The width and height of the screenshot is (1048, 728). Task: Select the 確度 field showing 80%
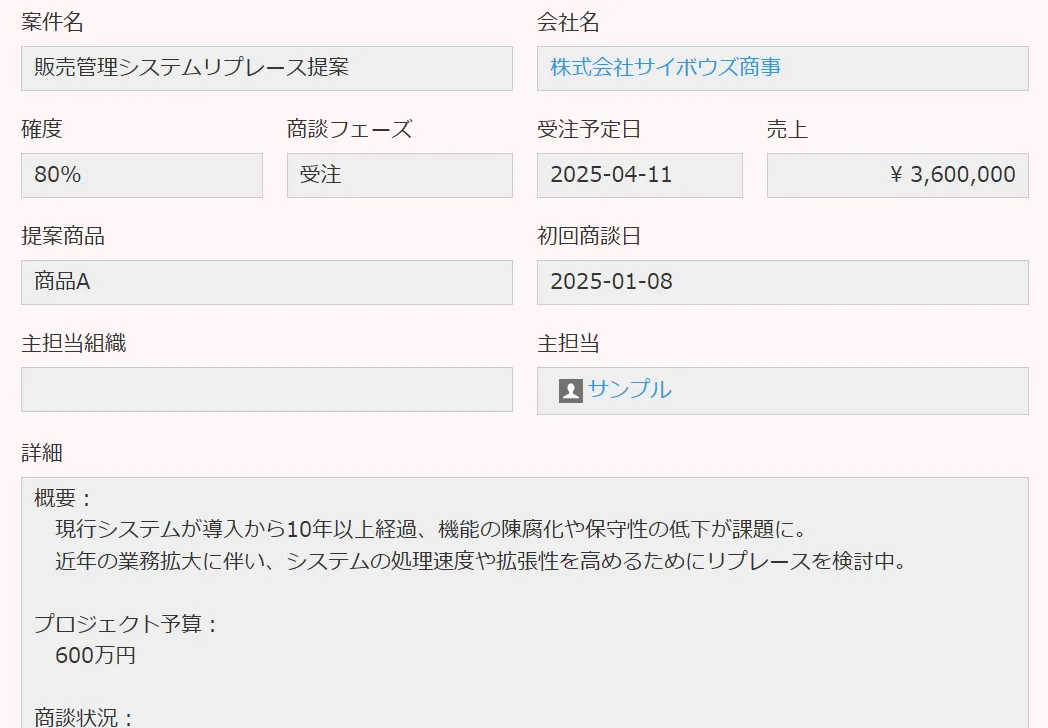point(141,175)
